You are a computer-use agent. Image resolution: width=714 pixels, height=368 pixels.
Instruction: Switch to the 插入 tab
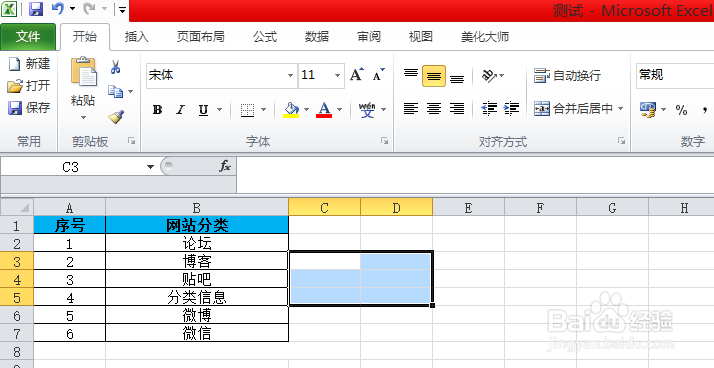(x=137, y=36)
